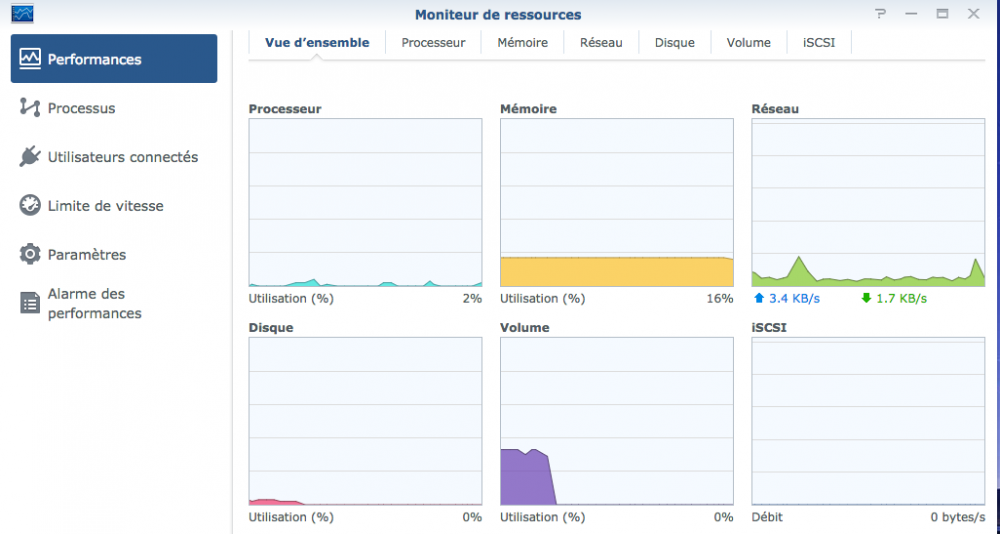This screenshot has width=1000, height=534.
Task: Open the iSCSI tab
Action: point(819,43)
